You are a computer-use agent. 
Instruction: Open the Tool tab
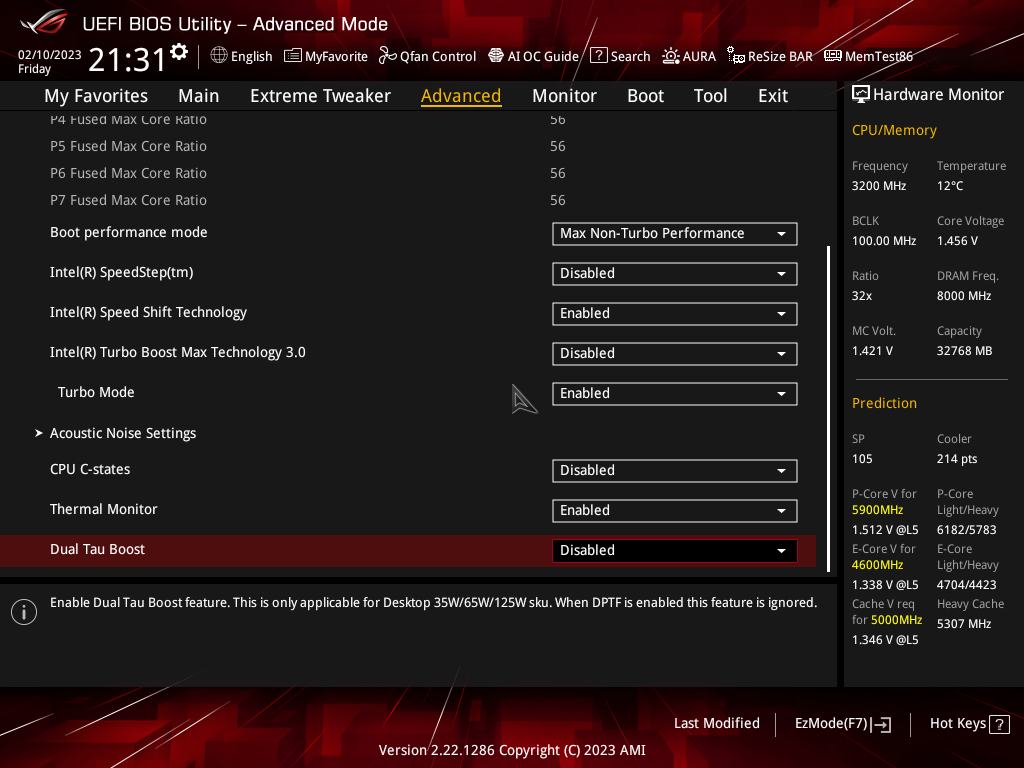711,95
